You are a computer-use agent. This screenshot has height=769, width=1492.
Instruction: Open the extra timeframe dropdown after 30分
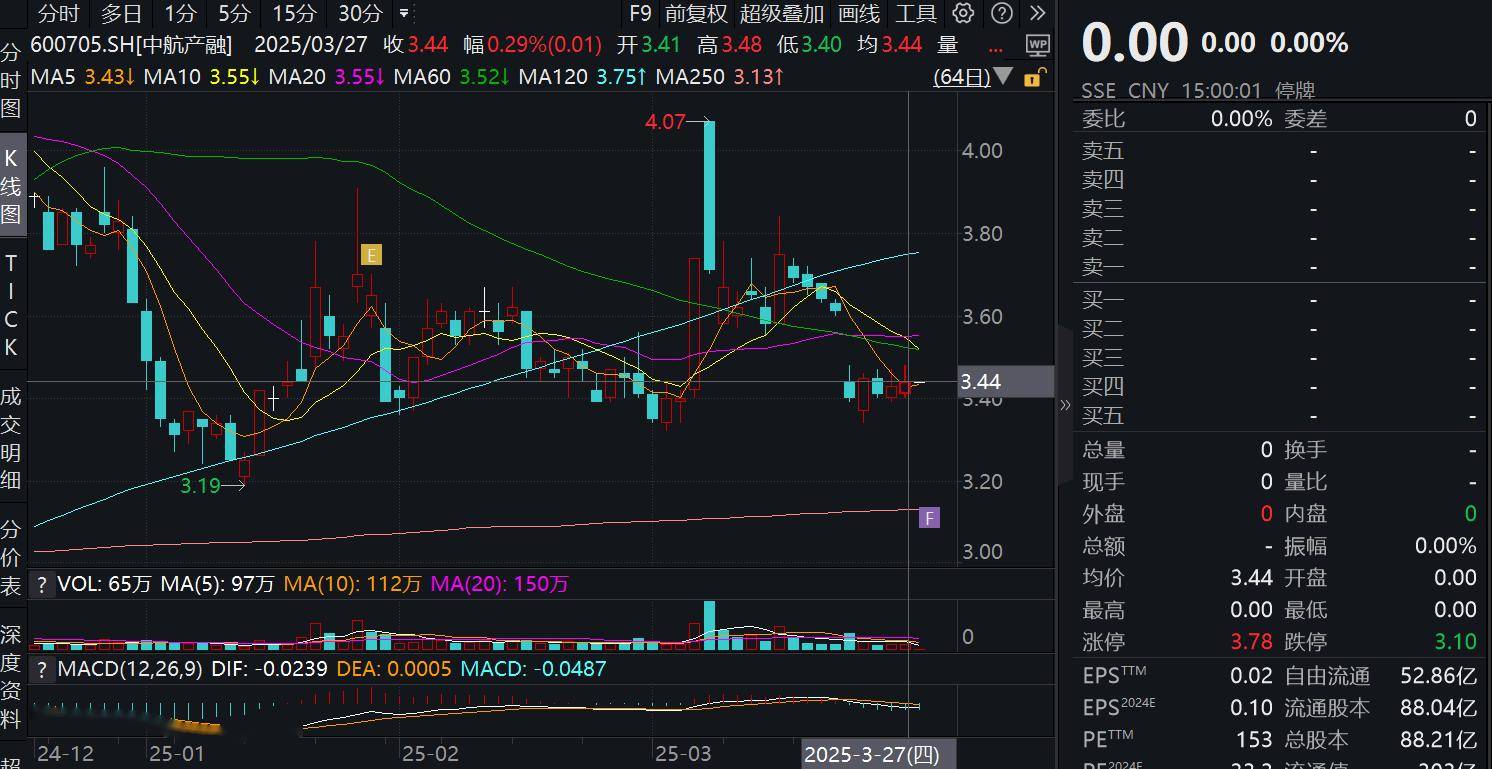click(x=403, y=14)
